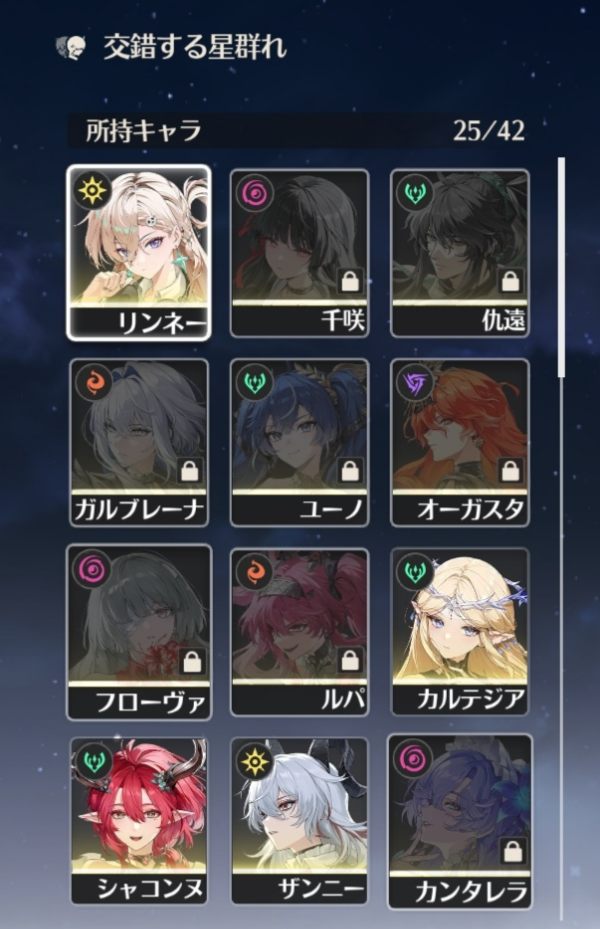Viewport: 600px width, 929px height.
Task: Select the カルテジア character portrait
Action: [x=460, y=617]
